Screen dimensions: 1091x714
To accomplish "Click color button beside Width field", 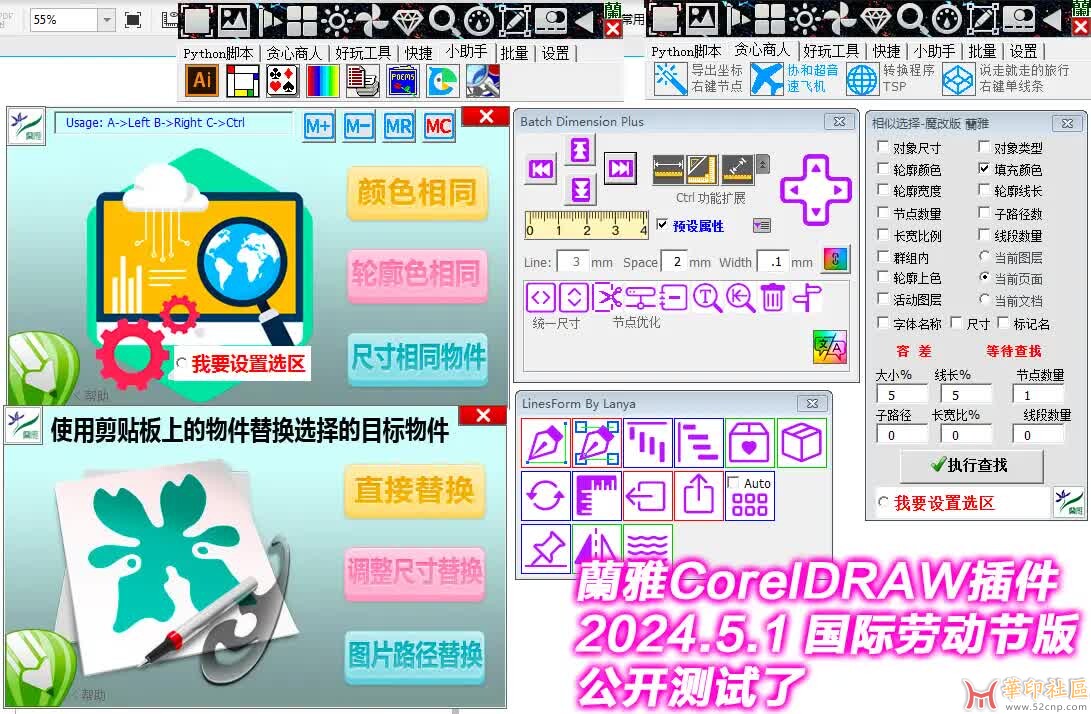I will click(x=835, y=260).
